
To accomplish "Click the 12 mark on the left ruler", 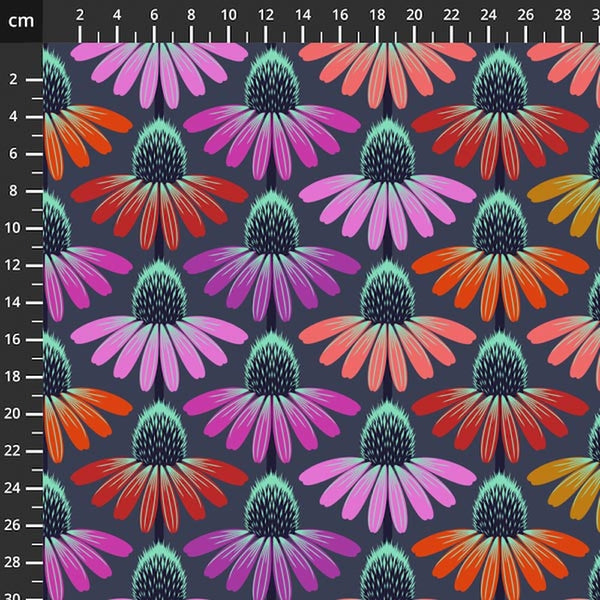I will [x=14, y=265].
